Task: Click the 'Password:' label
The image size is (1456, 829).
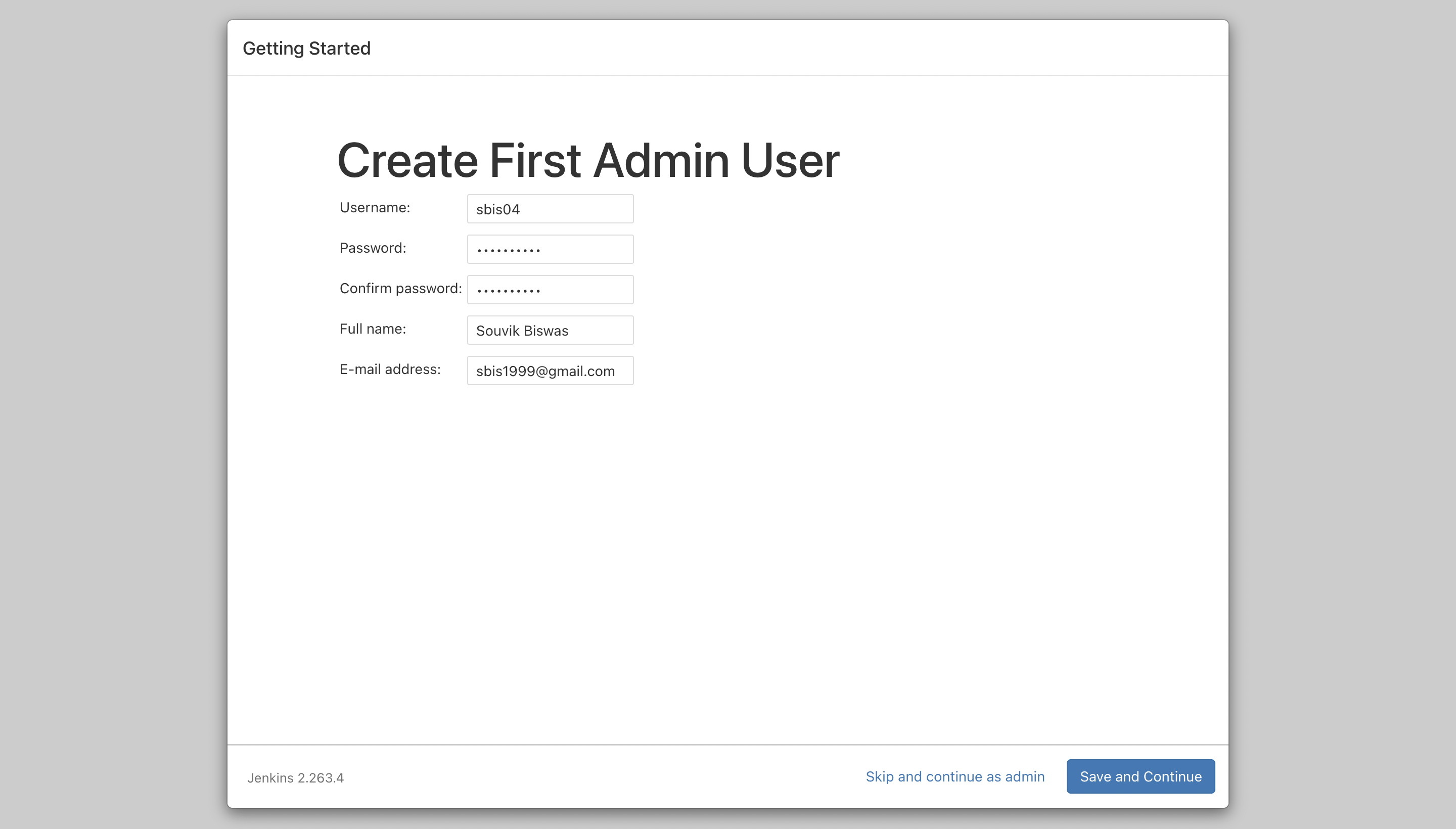Action: [373, 248]
